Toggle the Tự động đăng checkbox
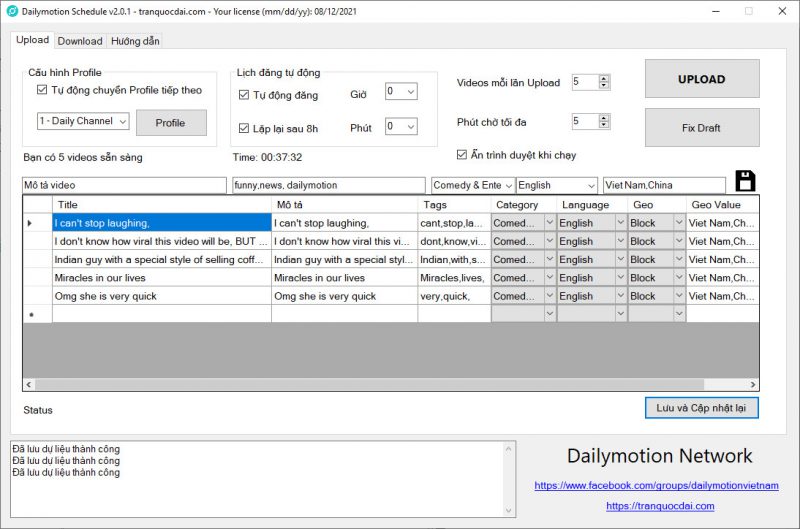Image resolution: width=800 pixels, height=529 pixels. tap(244, 95)
